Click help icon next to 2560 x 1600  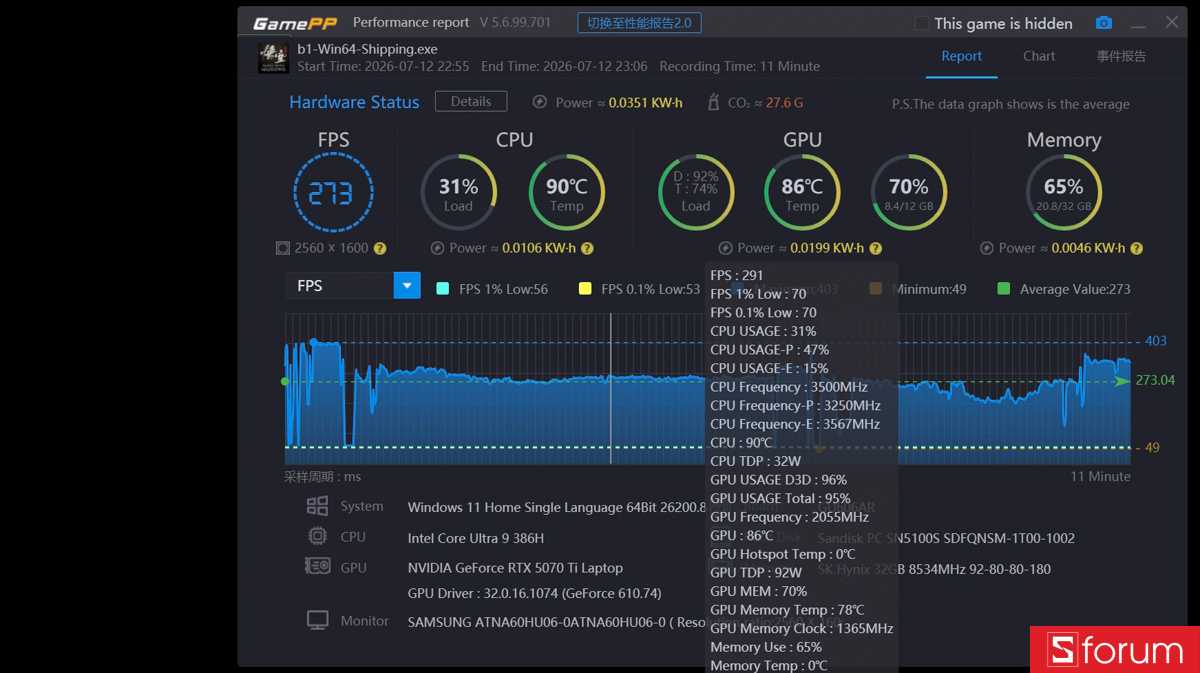click(380, 248)
